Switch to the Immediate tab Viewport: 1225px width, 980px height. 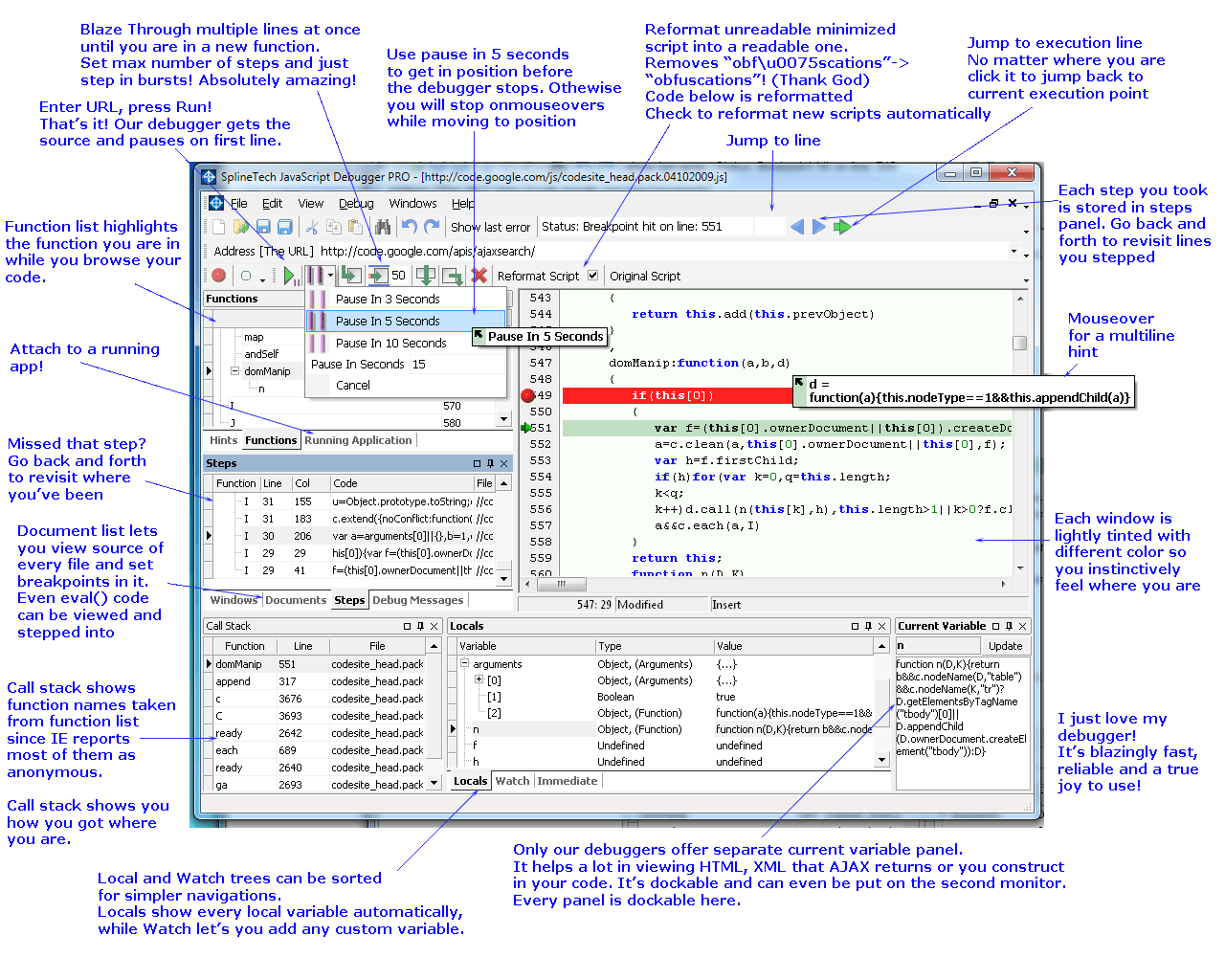click(567, 781)
